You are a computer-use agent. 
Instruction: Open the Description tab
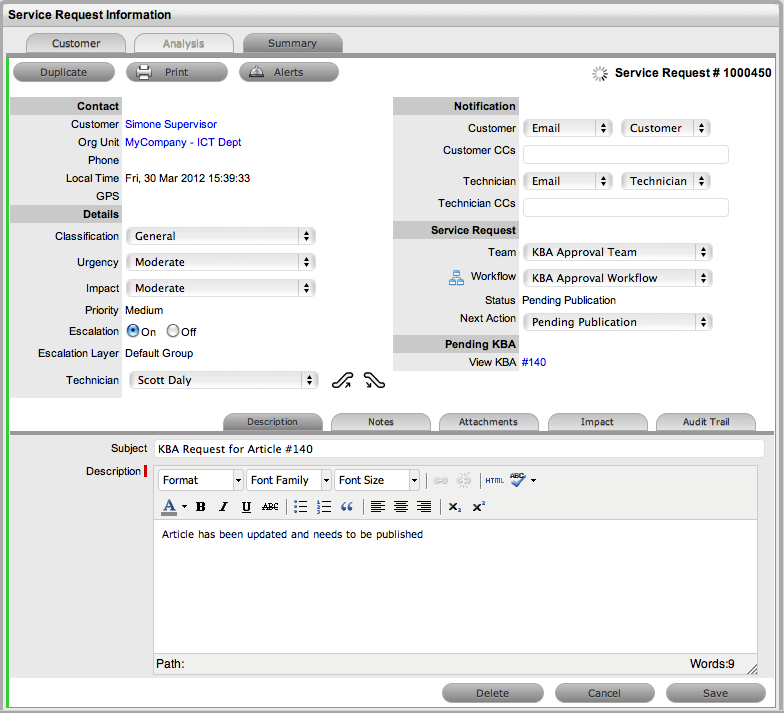(272, 422)
